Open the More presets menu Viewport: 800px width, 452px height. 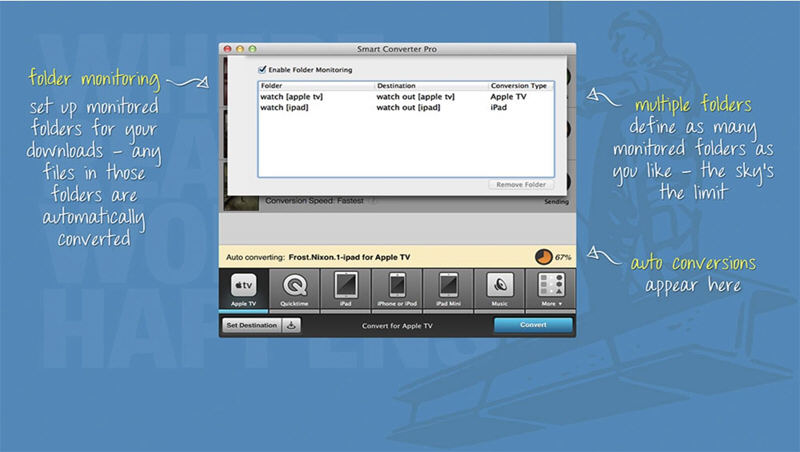[551, 290]
